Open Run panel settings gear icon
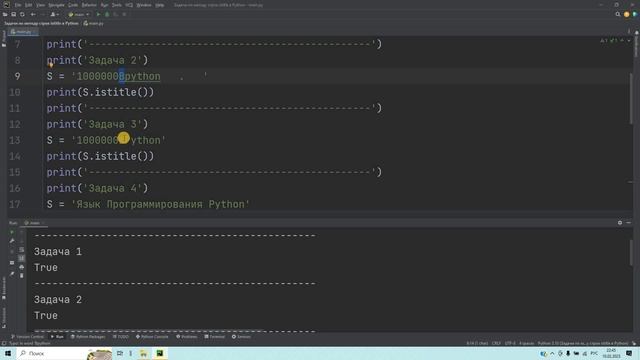The width and height of the screenshot is (640, 360). coord(620,223)
